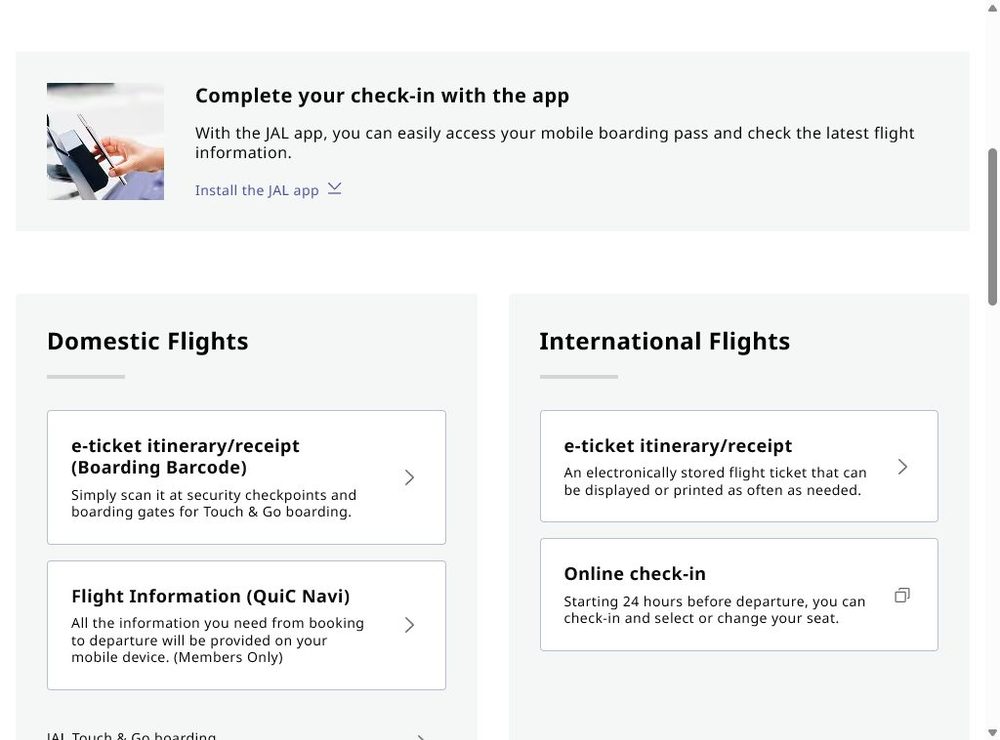The image size is (1000, 740).
Task: Click the 'International Flights' heading
Action: (x=665, y=341)
